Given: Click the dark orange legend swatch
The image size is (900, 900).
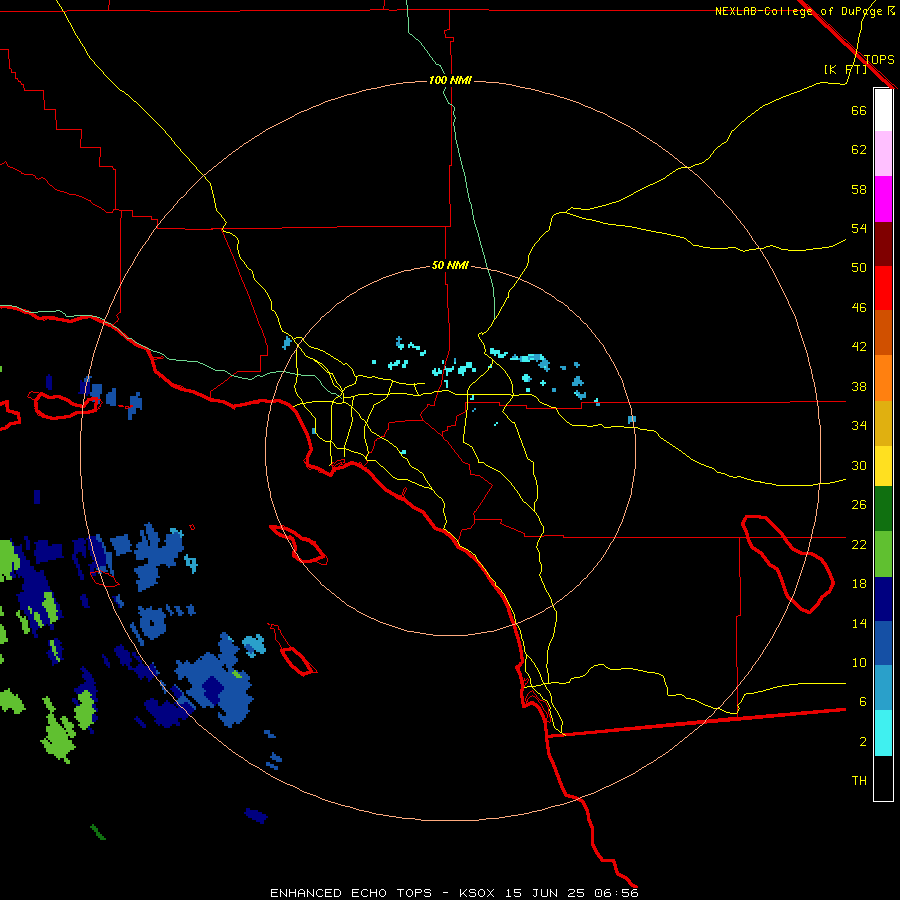Looking at the screenshot, I should click(x=883, y=333).
